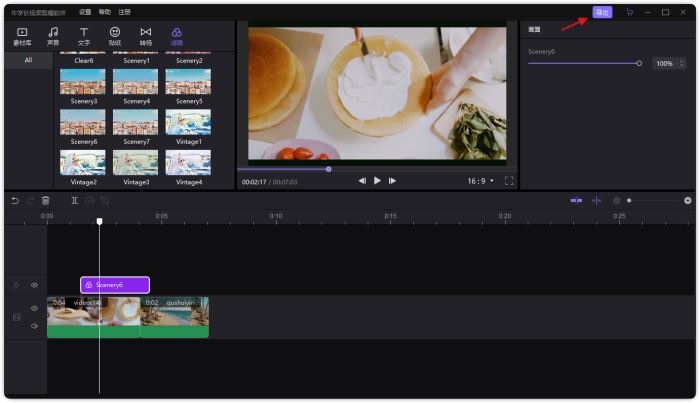
Task: Redo the last undone action
Action: [x=30, y=201]
